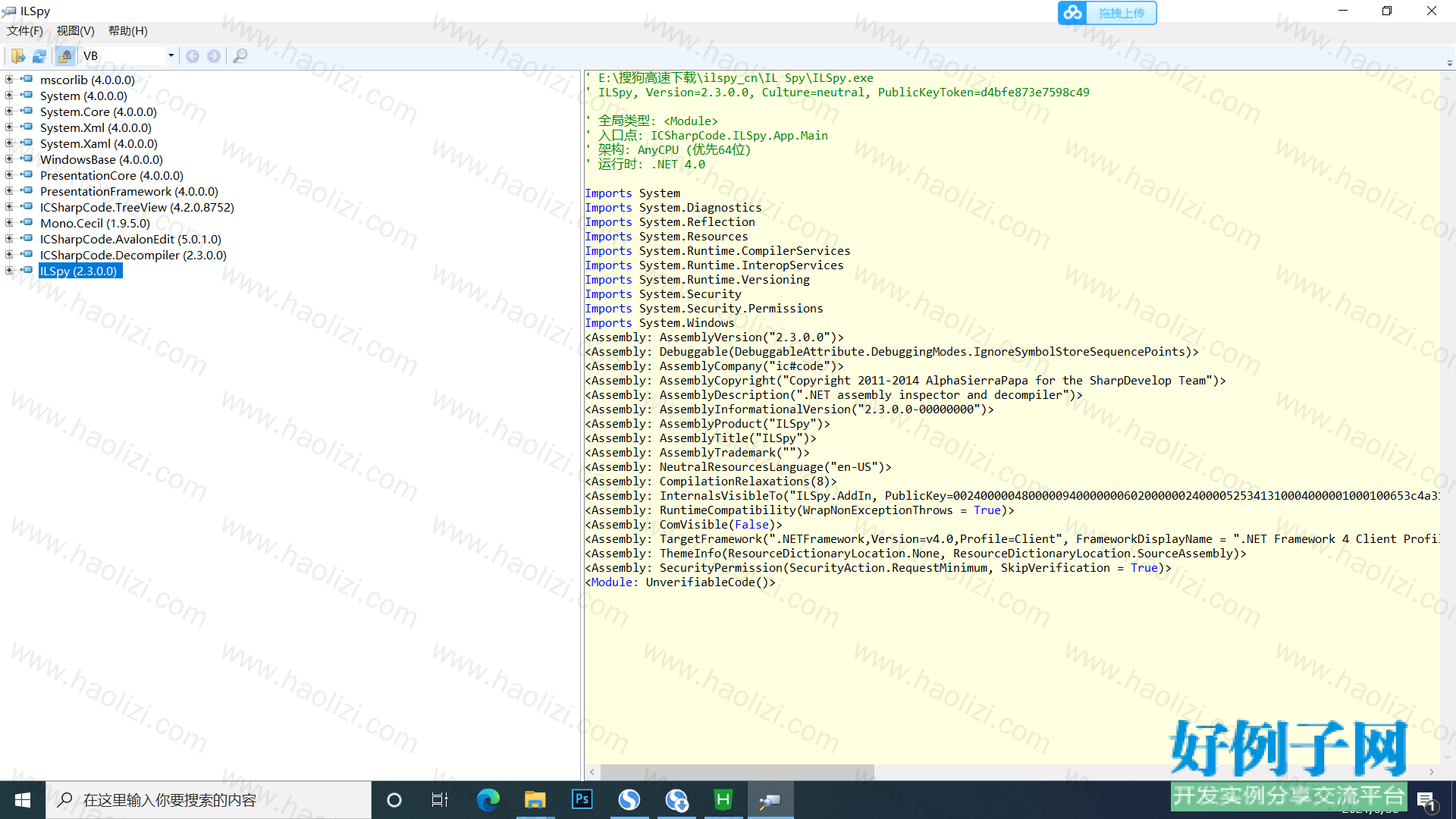The image size is (1456, 819).
Task: Open the Sogou browser taskbar icon
Action: [x=629, y=800]
